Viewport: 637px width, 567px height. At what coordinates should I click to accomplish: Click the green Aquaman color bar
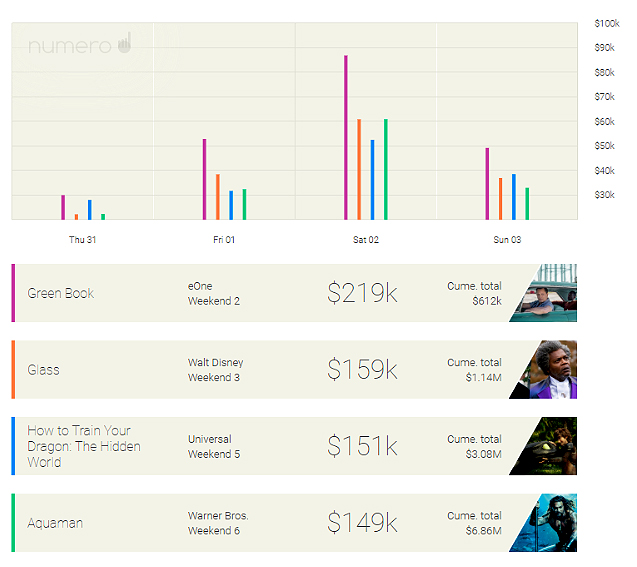pyautogui.click(x=13, y=522)
